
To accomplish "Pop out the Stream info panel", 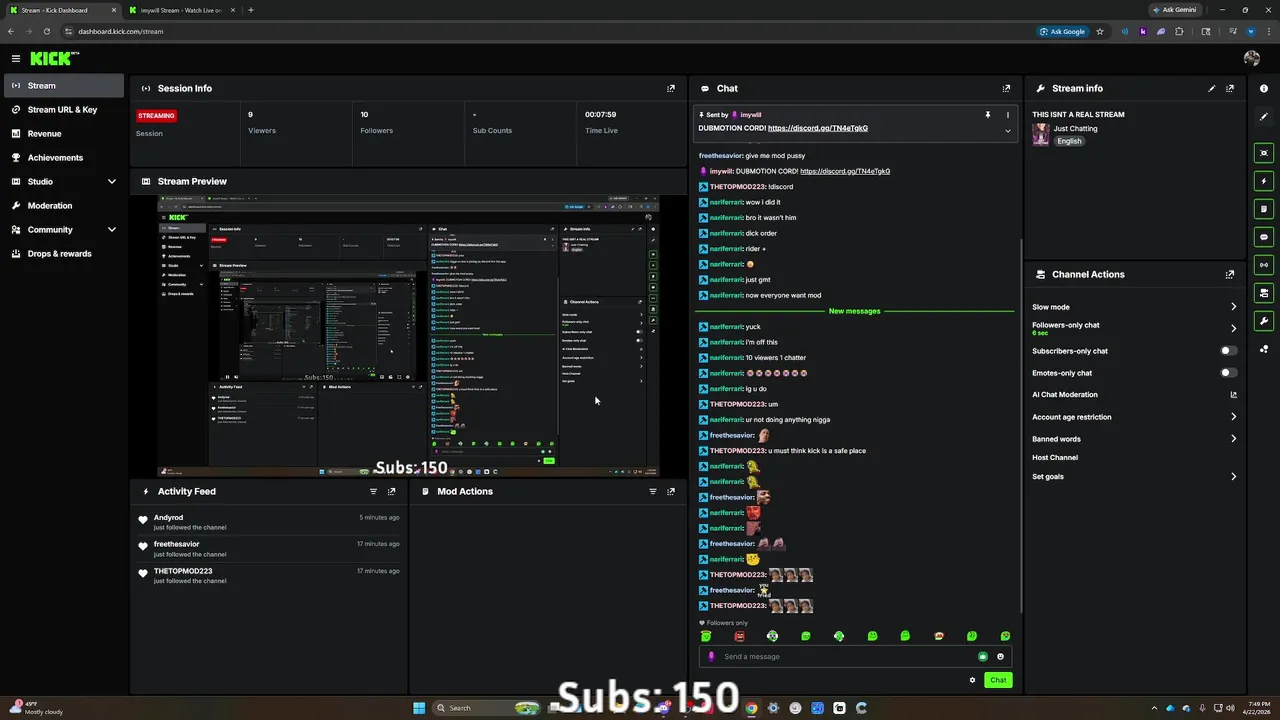I will click(x=1230, y=88).
